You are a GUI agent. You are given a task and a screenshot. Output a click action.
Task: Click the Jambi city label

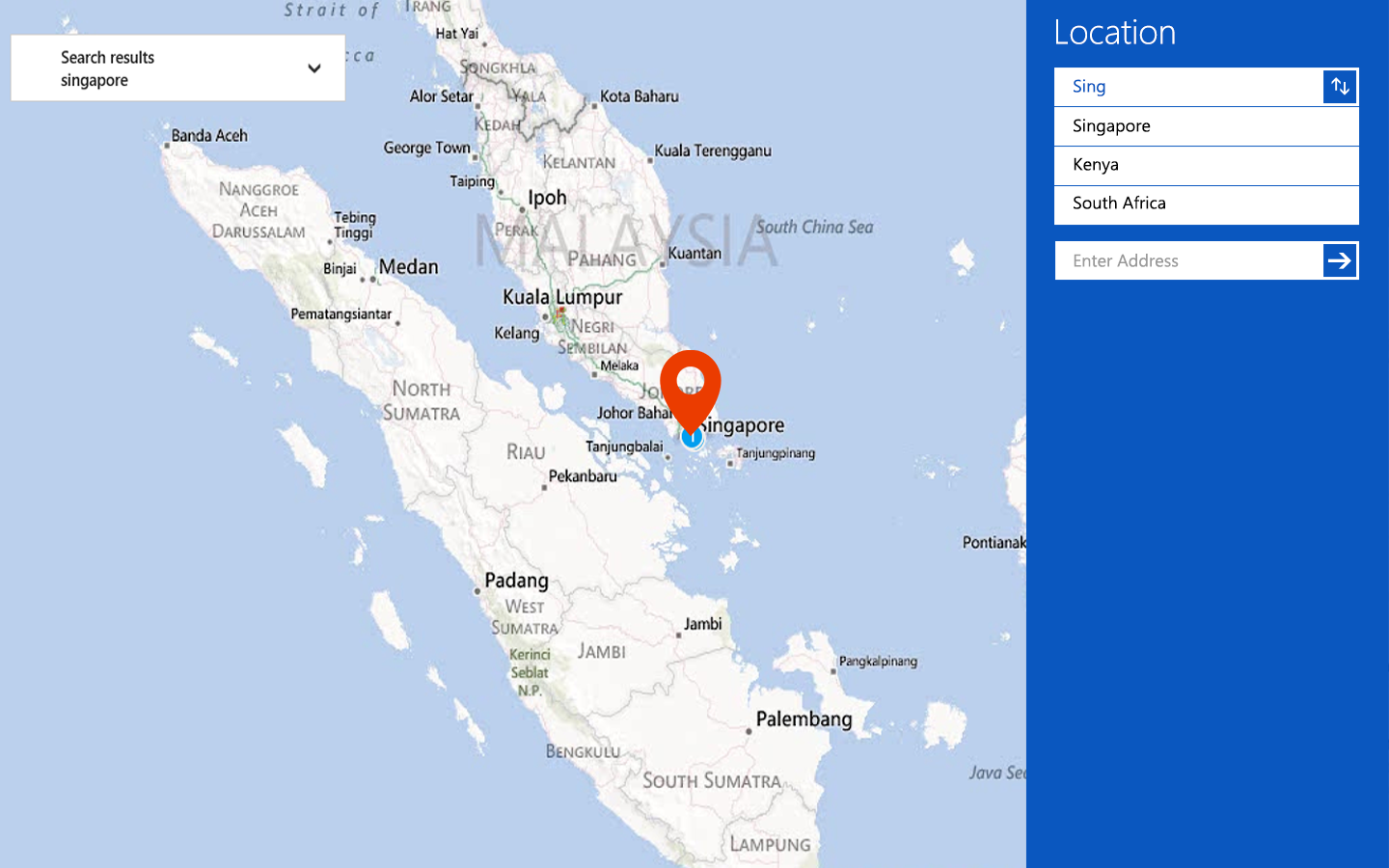point(702,624)
